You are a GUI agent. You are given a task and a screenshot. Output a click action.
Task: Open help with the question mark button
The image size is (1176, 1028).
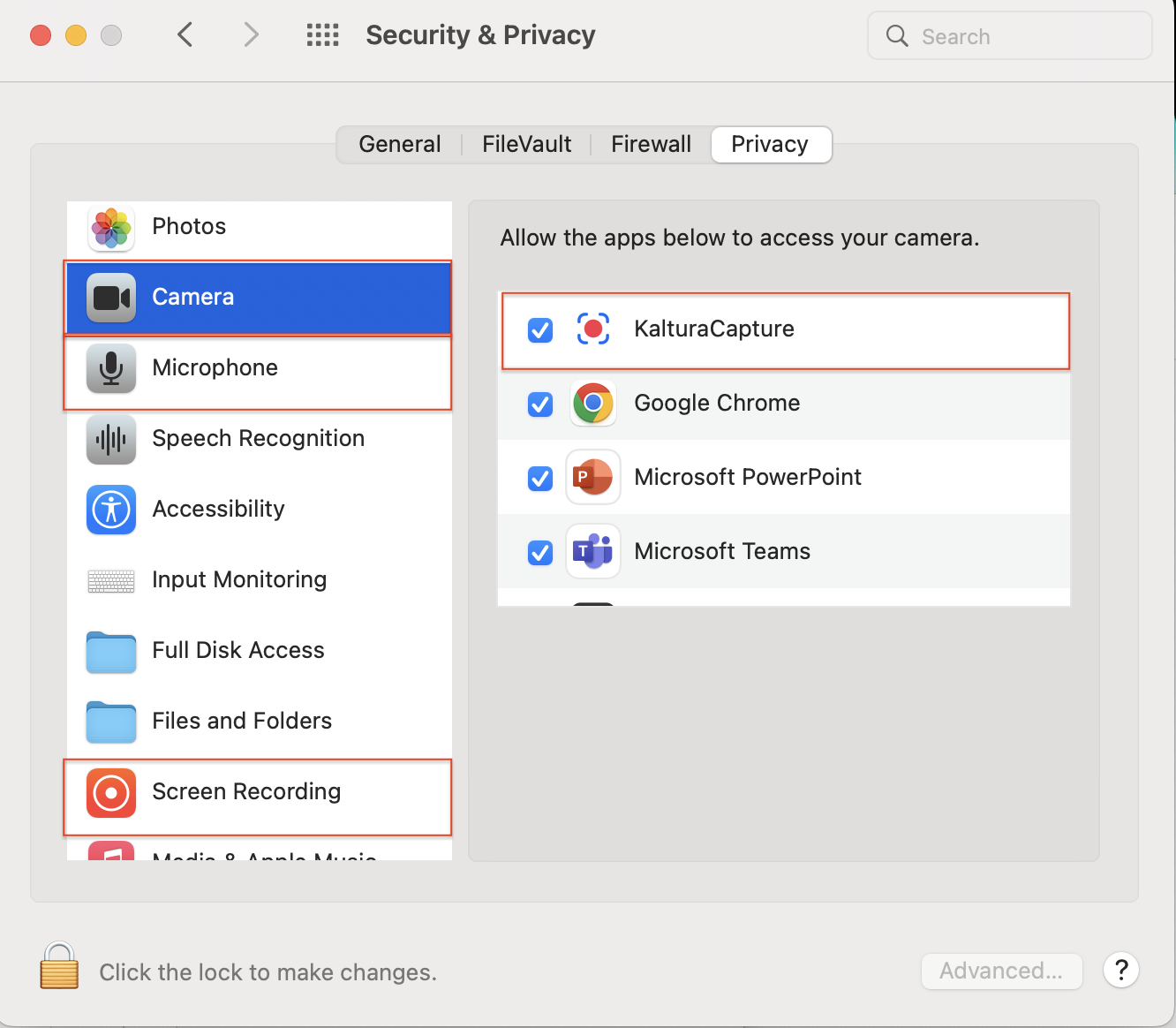(1121, 971)
